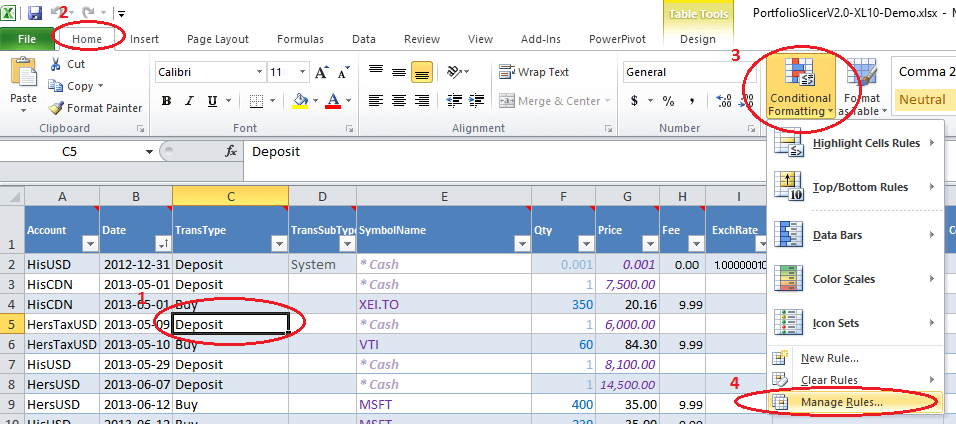956x424 pixels.
Task: Switch to the PowerPivot tab
Action: (x=617, y=39)
